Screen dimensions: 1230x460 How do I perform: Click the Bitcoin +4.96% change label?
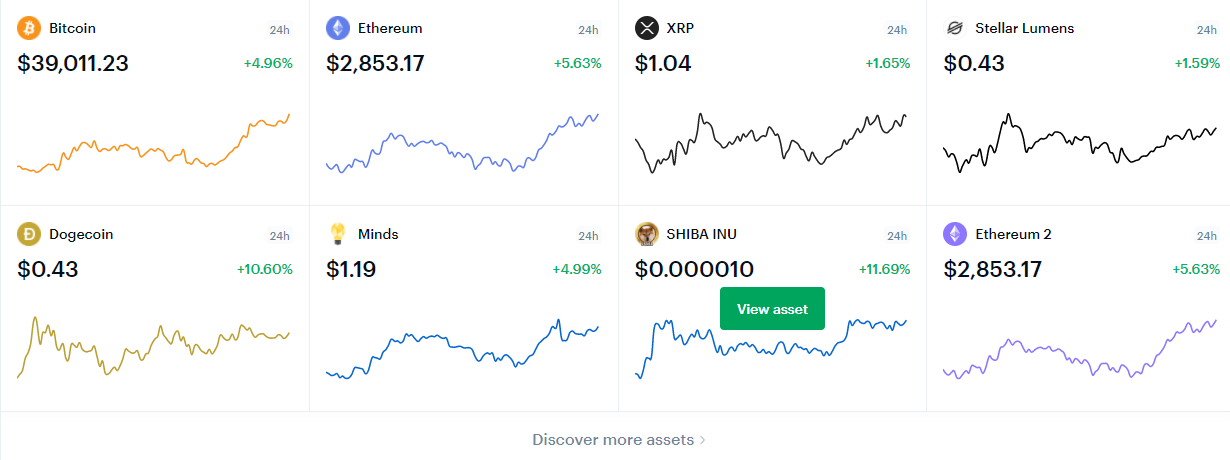tap(268, 63)
